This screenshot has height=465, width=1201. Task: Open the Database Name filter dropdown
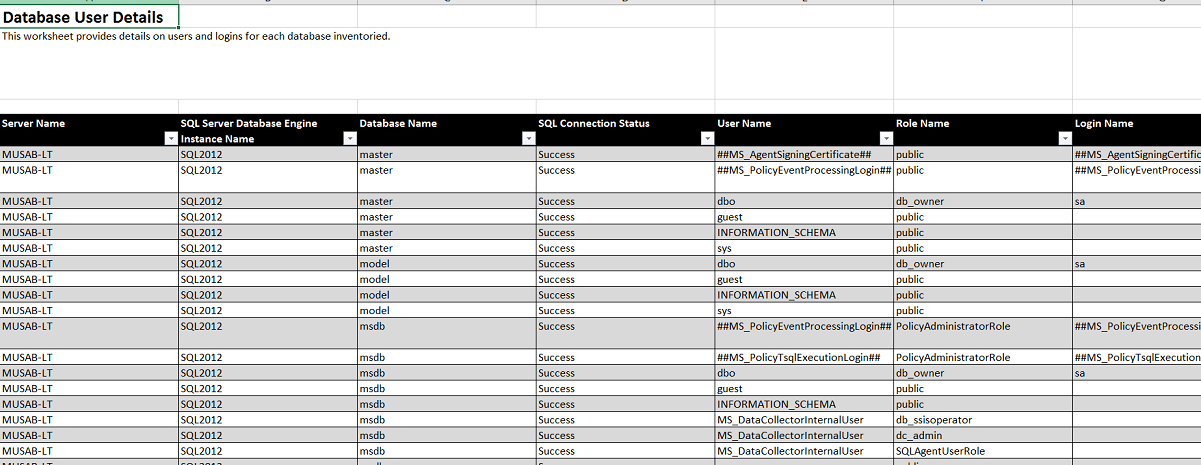pyautogui.click(x=528, y=139)
